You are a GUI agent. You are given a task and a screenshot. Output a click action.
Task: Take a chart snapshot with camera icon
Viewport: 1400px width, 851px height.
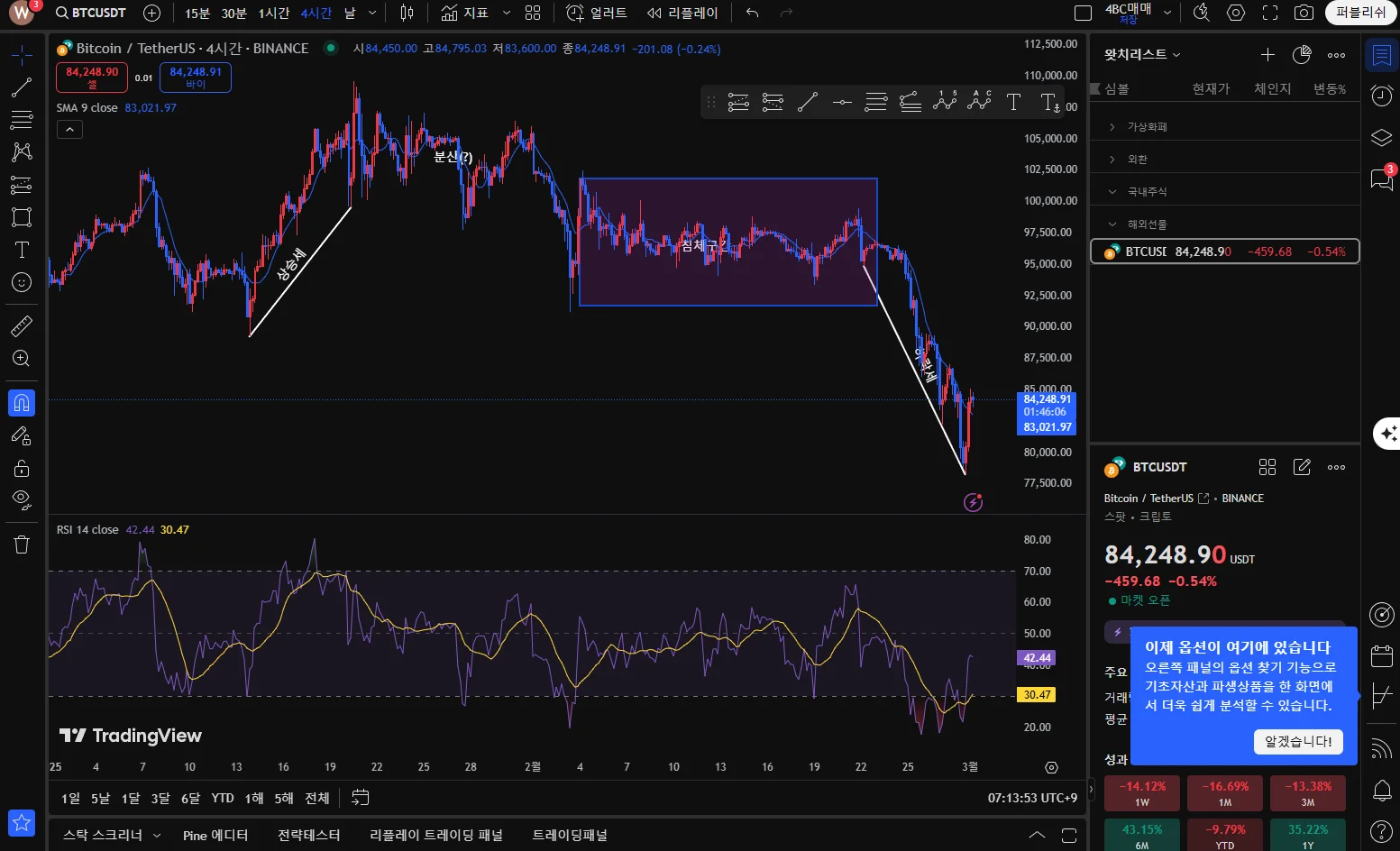[1304, 13]
